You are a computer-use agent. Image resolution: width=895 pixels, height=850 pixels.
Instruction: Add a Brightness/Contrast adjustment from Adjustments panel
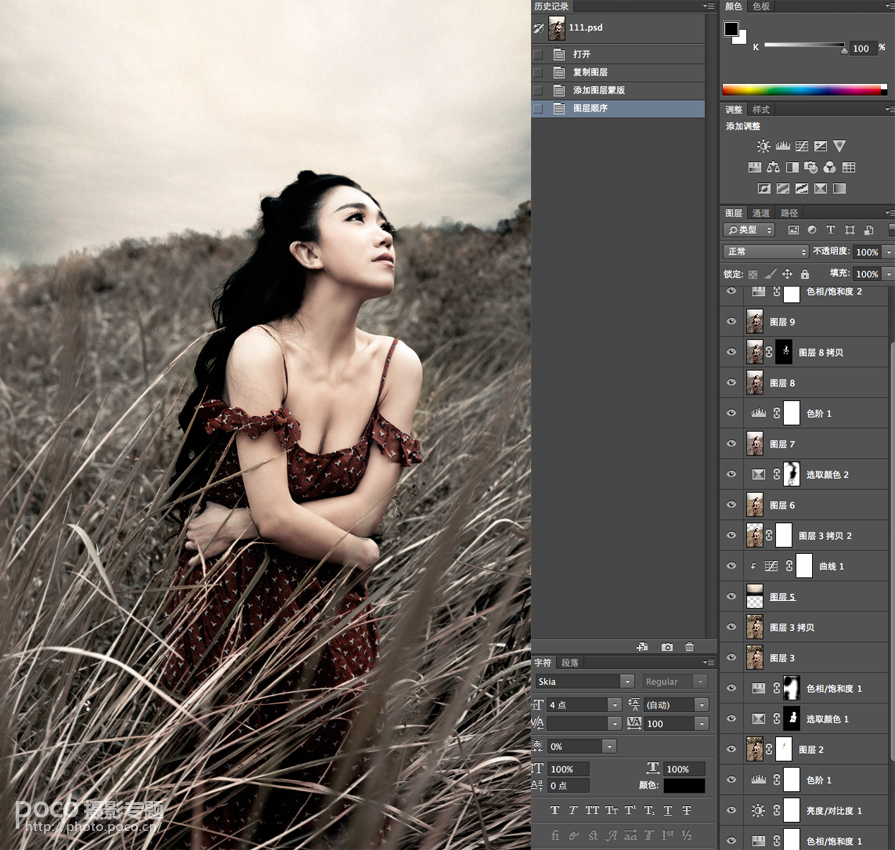[x=764, y=146]
